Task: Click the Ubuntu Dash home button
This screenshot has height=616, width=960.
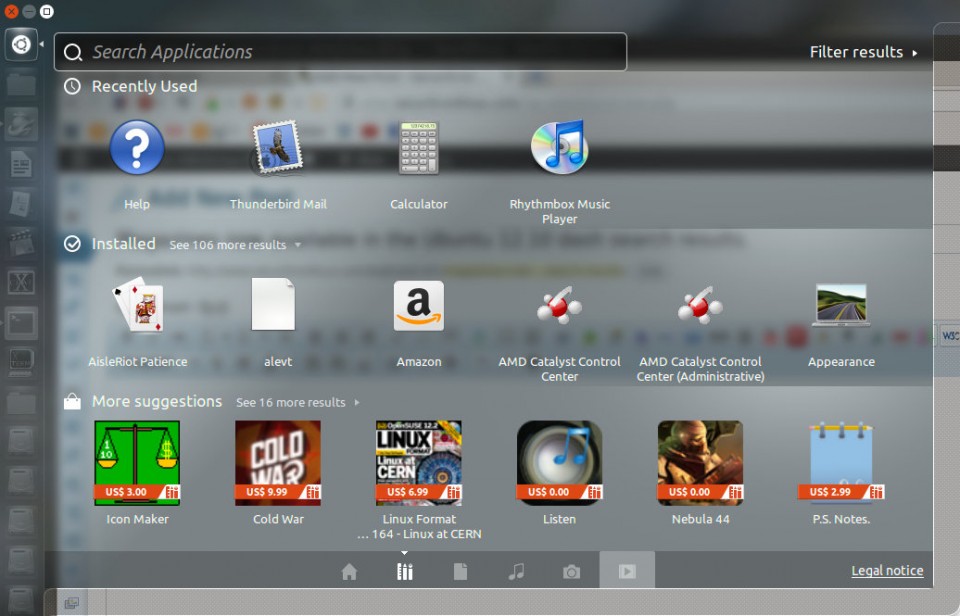Action: point(21,45)
